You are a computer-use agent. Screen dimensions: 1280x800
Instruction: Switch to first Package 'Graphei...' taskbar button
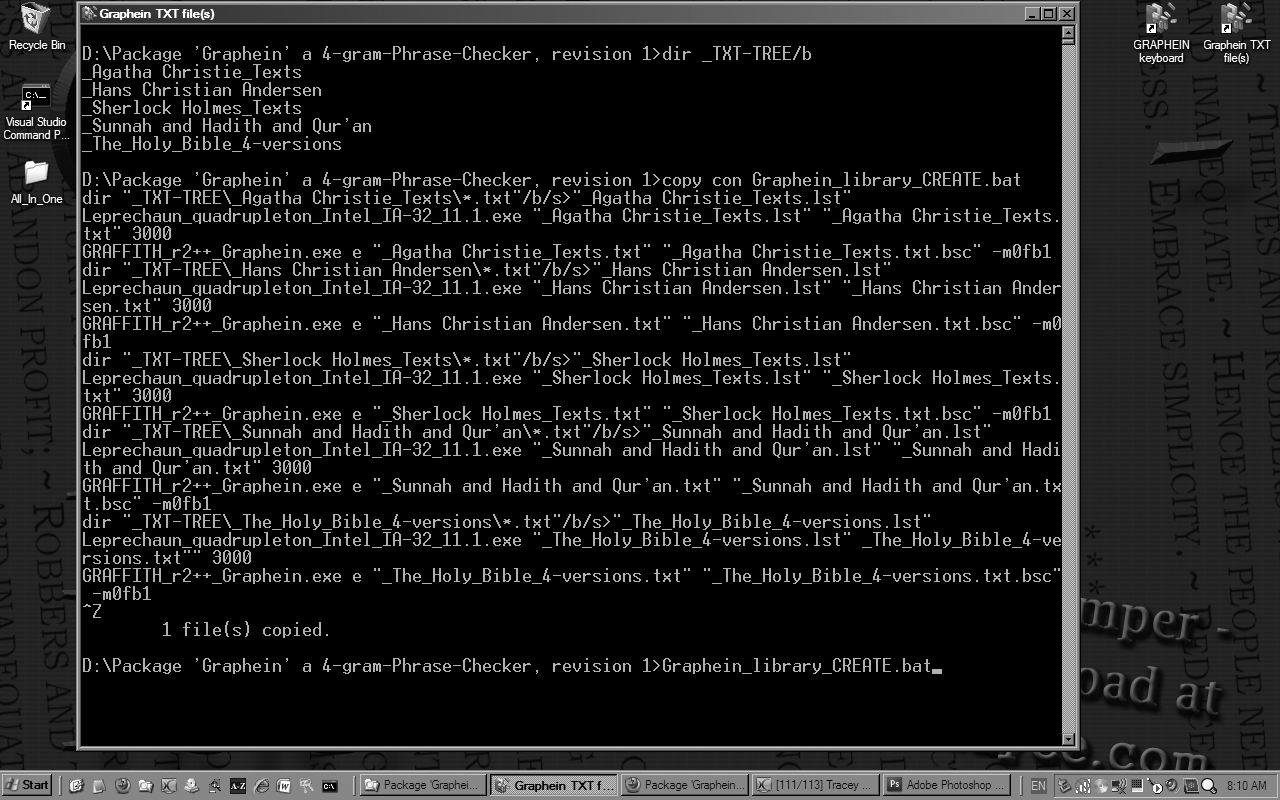pyautogui.click(x=423, y=785)
